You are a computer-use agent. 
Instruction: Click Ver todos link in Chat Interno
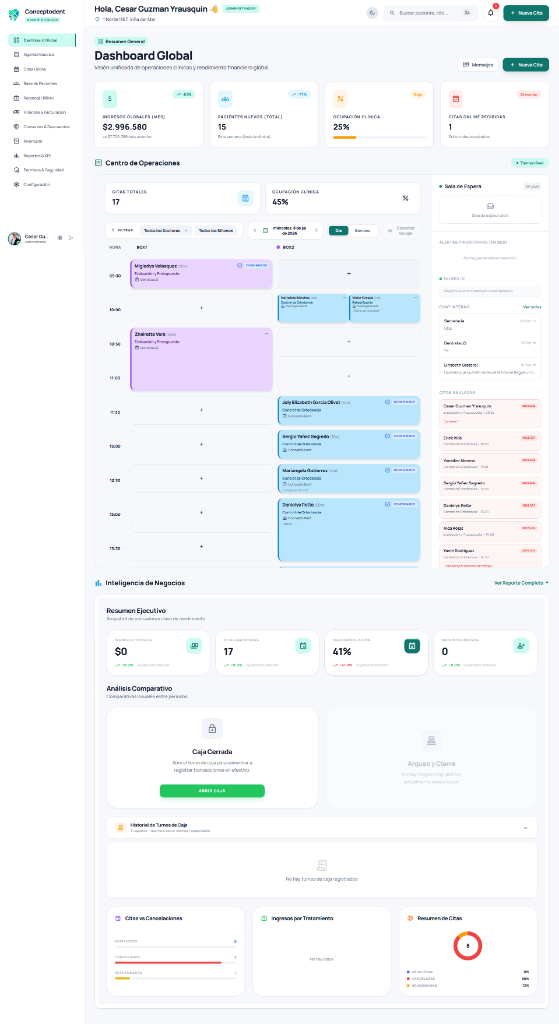532,307
